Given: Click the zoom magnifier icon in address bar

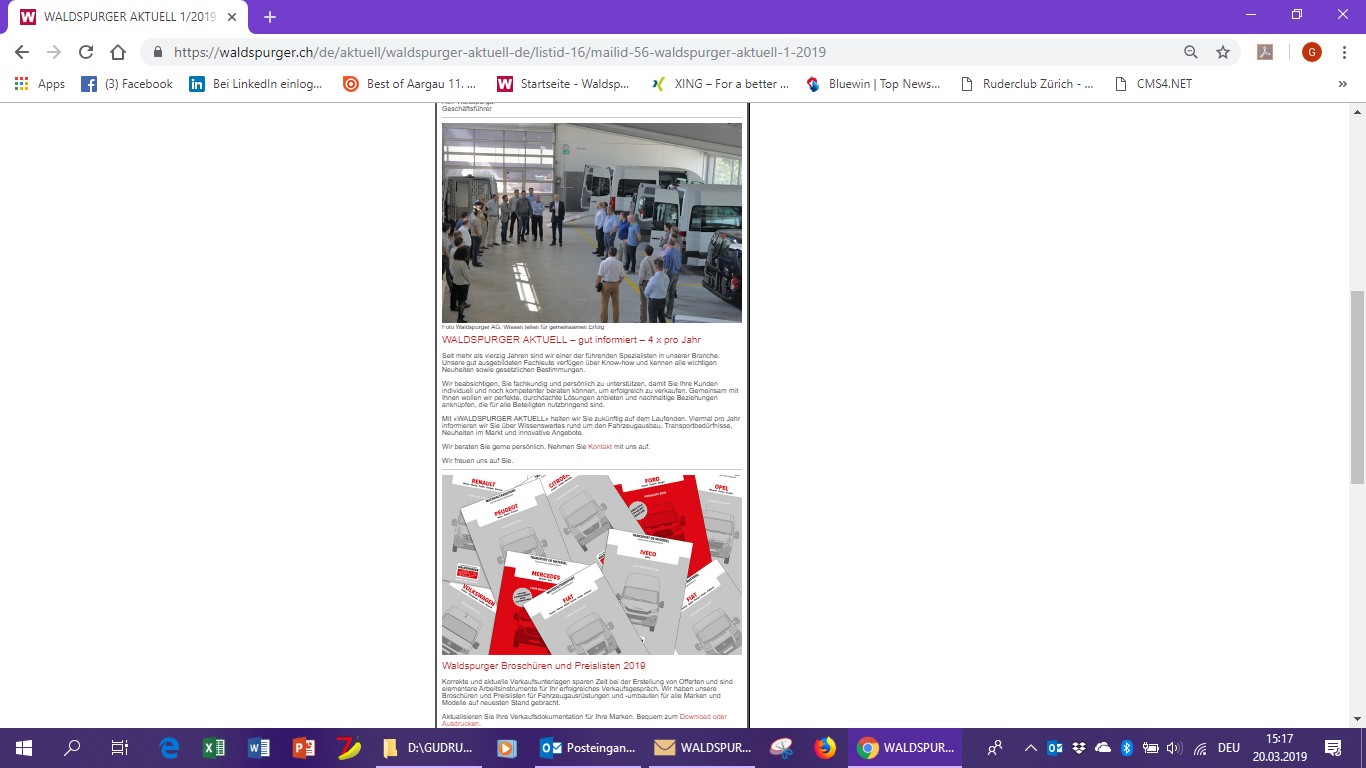Looking at the screenshot, I should tap(1191, 52).
